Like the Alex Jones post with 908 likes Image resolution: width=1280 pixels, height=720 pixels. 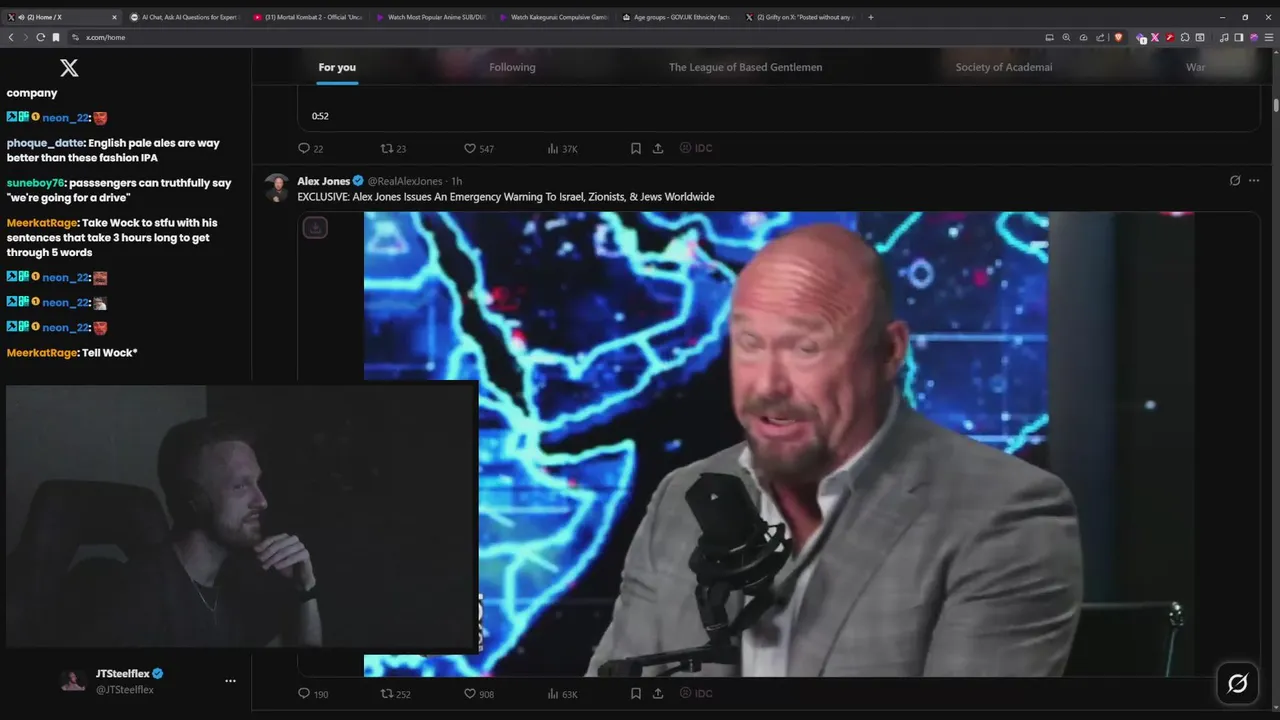(478, 693)
